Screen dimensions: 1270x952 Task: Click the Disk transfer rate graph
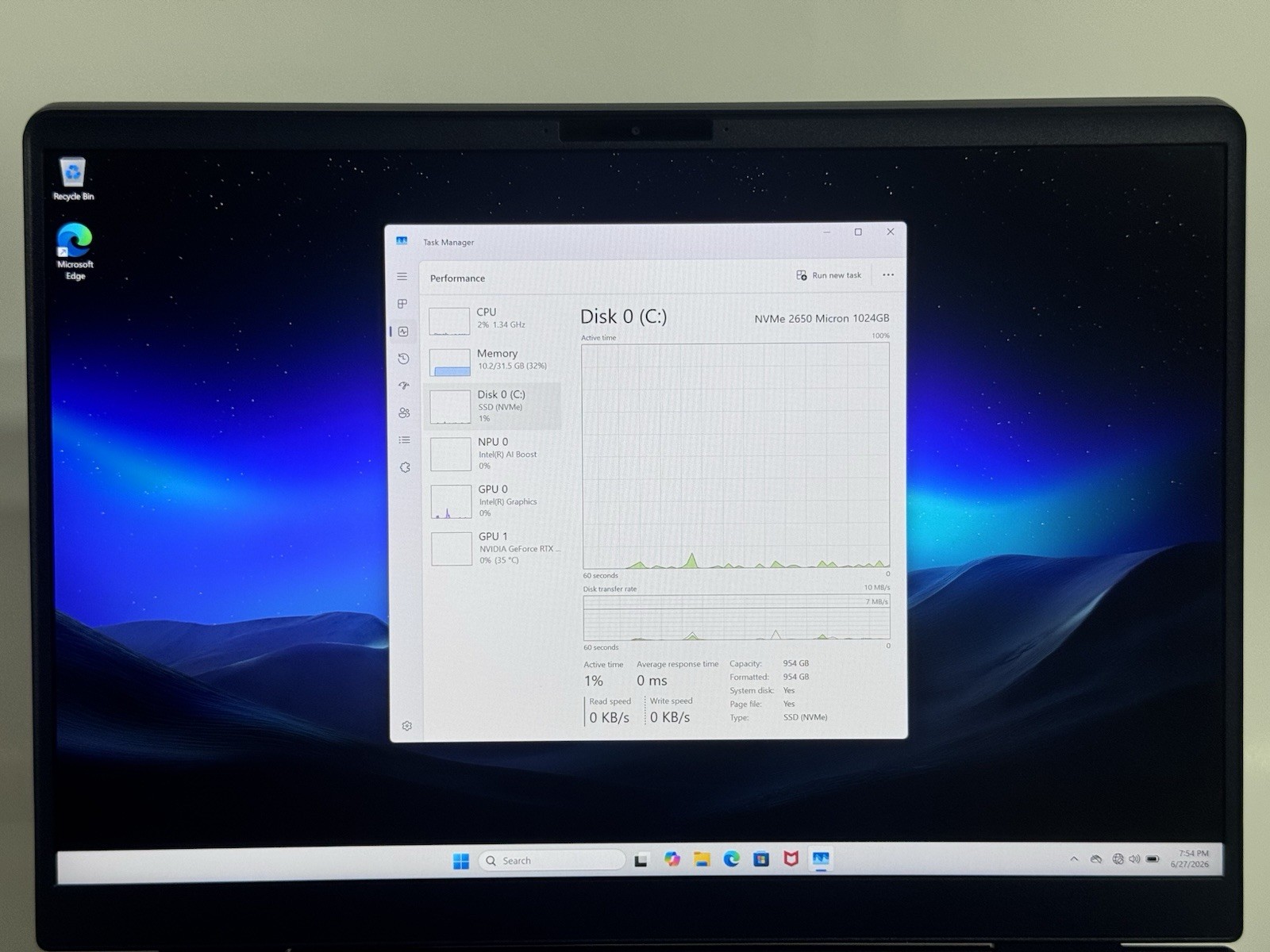pos(737,617)
